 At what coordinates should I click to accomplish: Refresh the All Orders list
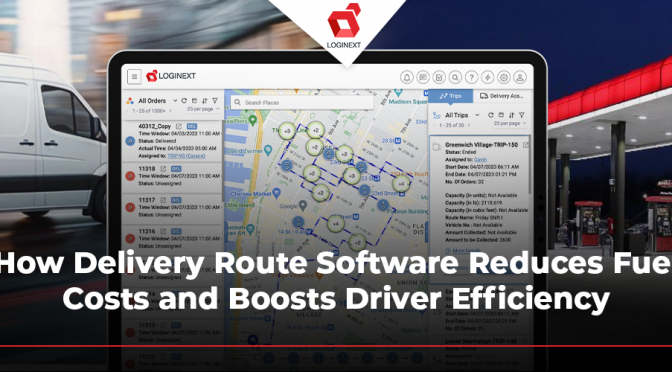(x=184, y=101)
